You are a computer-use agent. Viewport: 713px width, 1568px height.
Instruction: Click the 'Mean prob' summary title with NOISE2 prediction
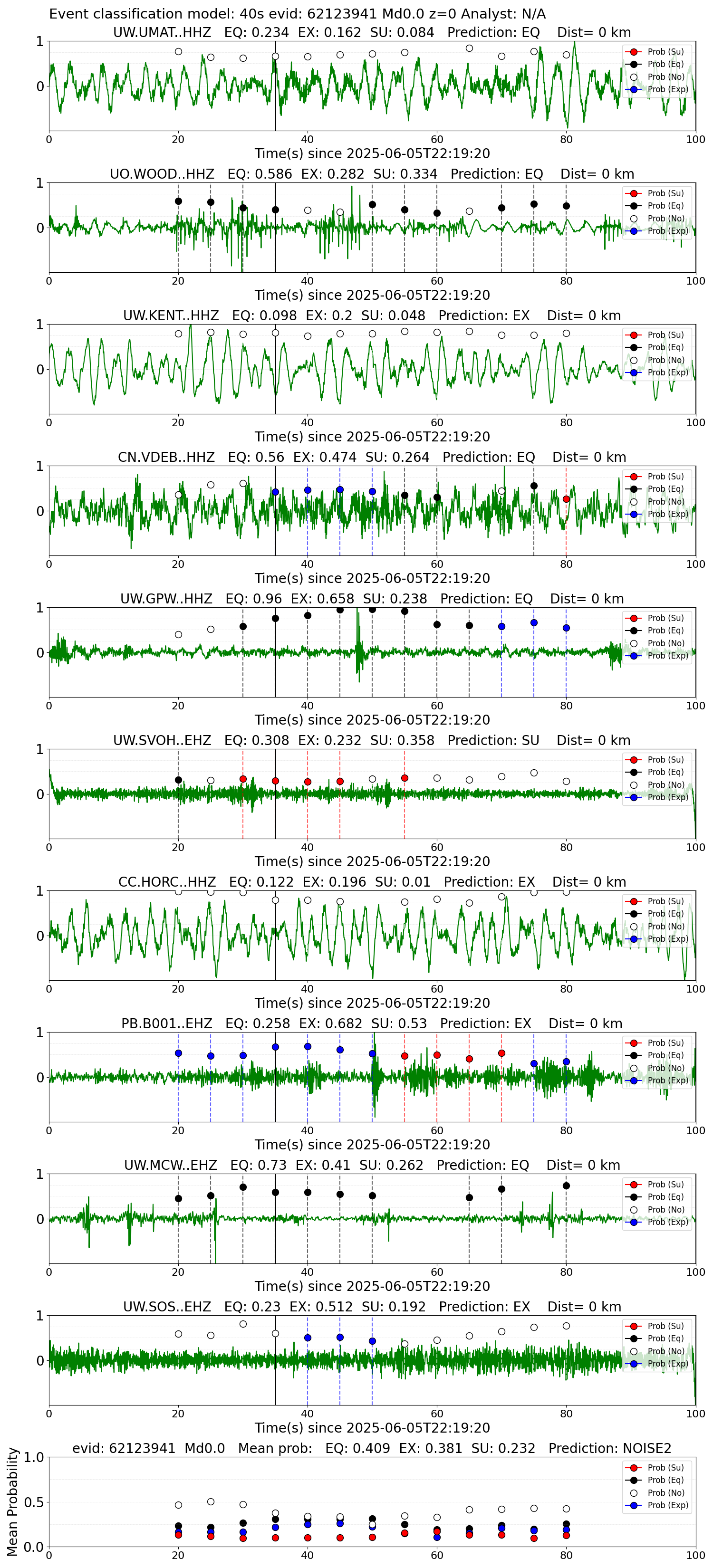pos(372,1448)
